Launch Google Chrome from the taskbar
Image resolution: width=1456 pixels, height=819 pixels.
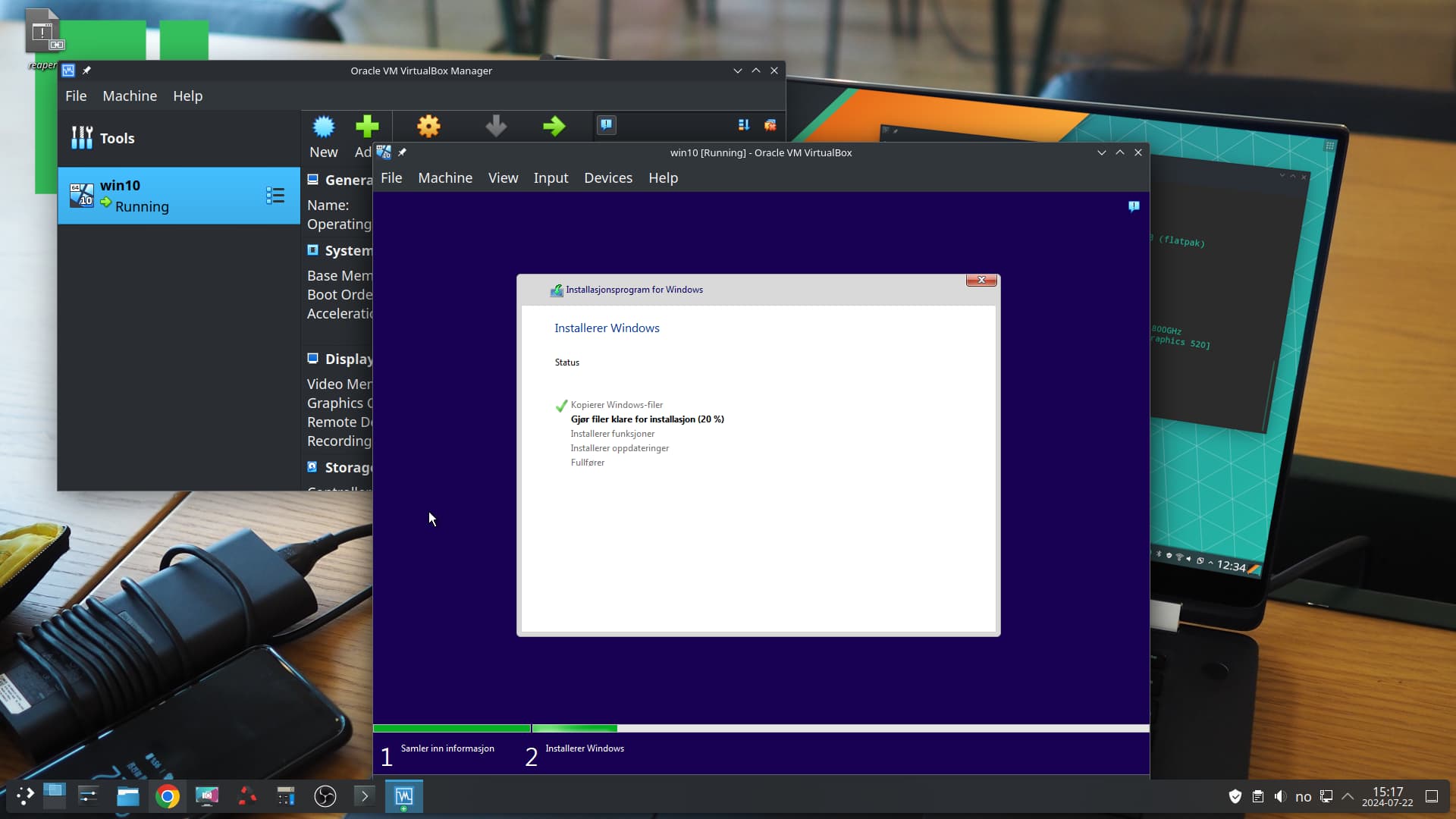pyautogui.click(x=168, y=796)
